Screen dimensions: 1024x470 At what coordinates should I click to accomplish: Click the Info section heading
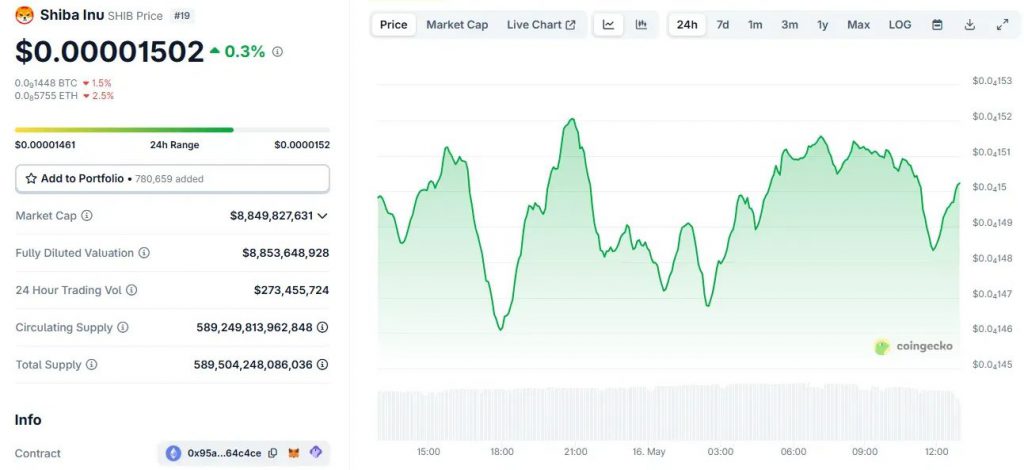pyautogui.click(x=28, y=420)
